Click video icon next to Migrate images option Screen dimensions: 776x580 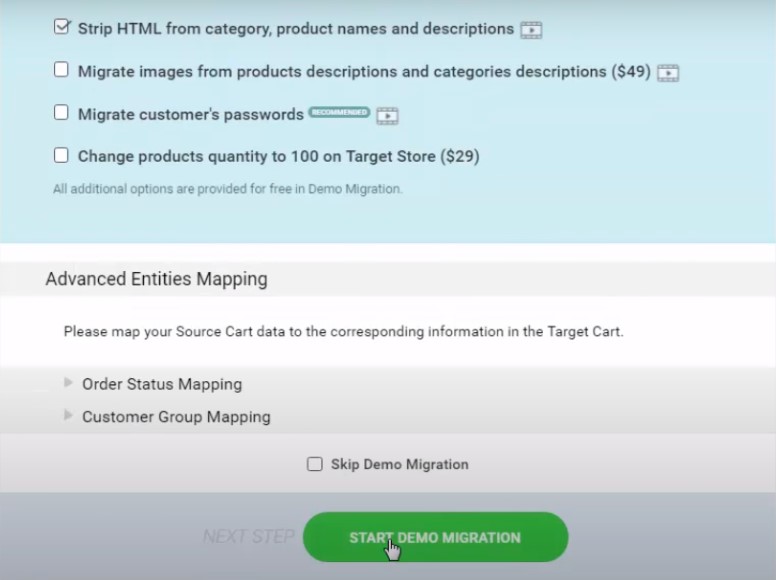[668, 73]
